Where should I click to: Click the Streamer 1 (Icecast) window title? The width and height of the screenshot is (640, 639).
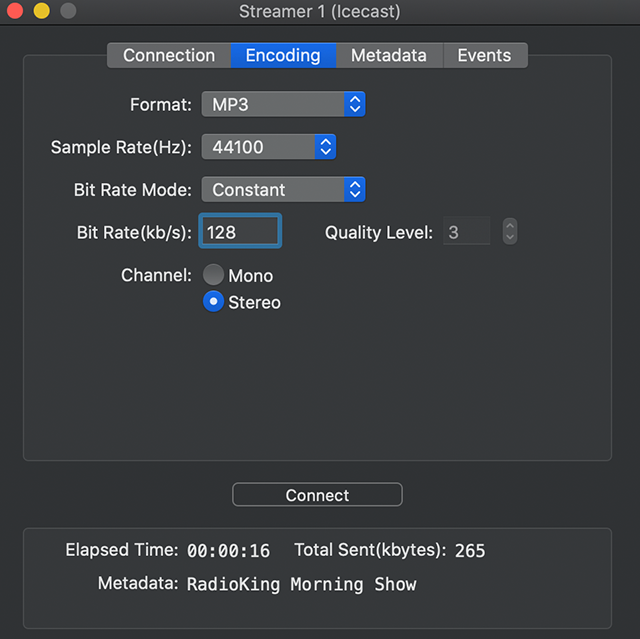pyautogui.click(x=319, y=12)
